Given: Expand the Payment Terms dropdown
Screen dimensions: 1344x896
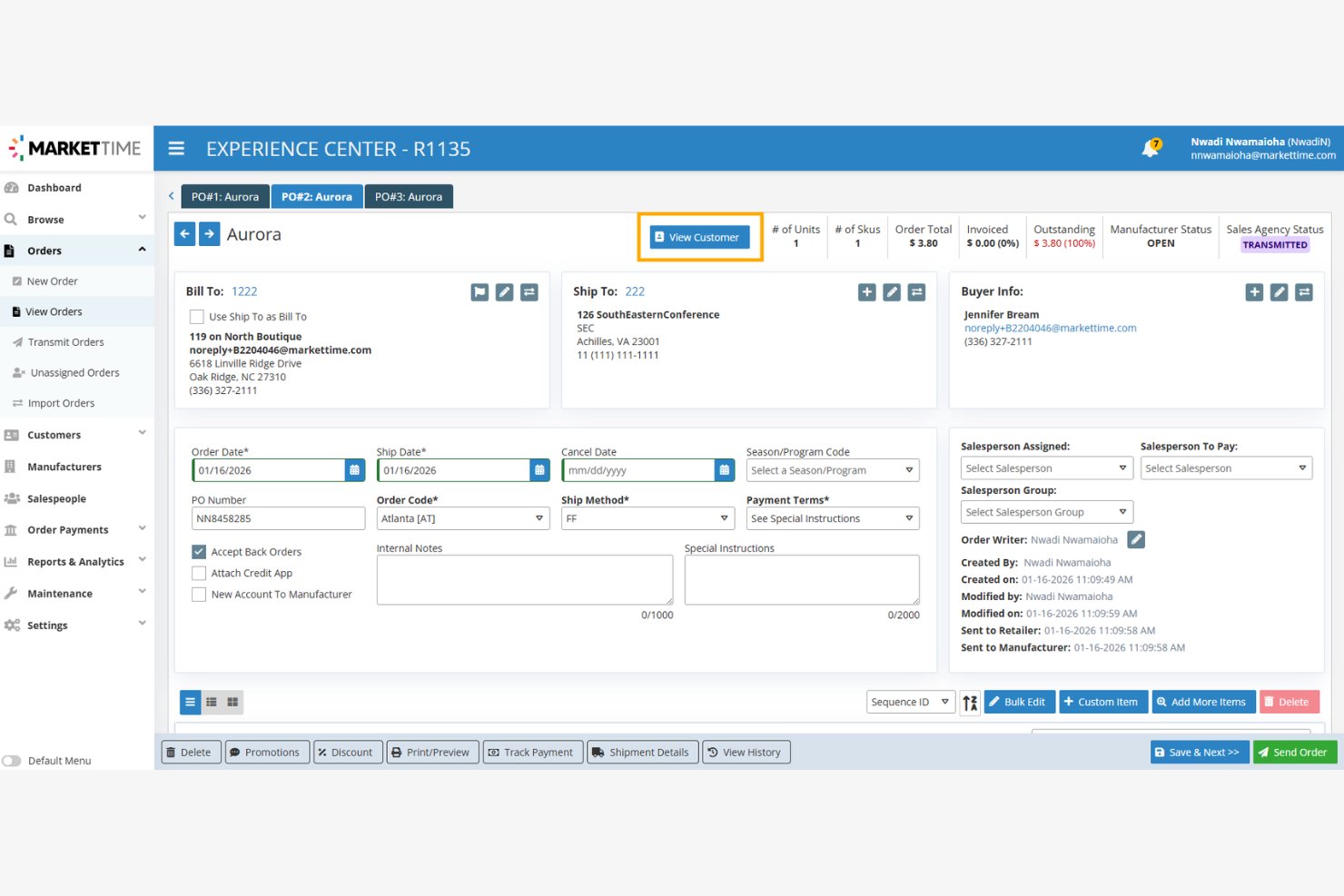Looking at the screenshot, I should point(832,517).
